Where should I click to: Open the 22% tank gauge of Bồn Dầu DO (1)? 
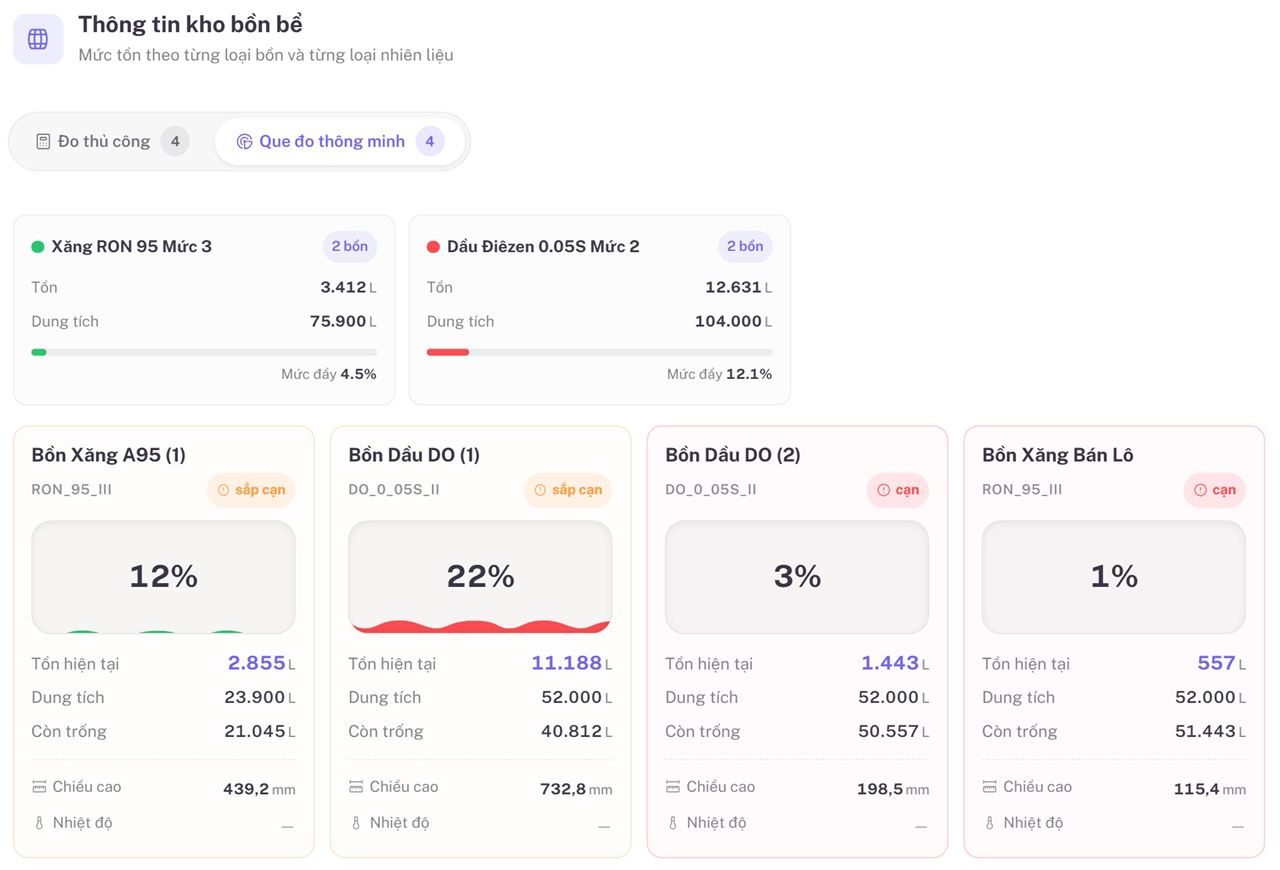click(480, 577)
